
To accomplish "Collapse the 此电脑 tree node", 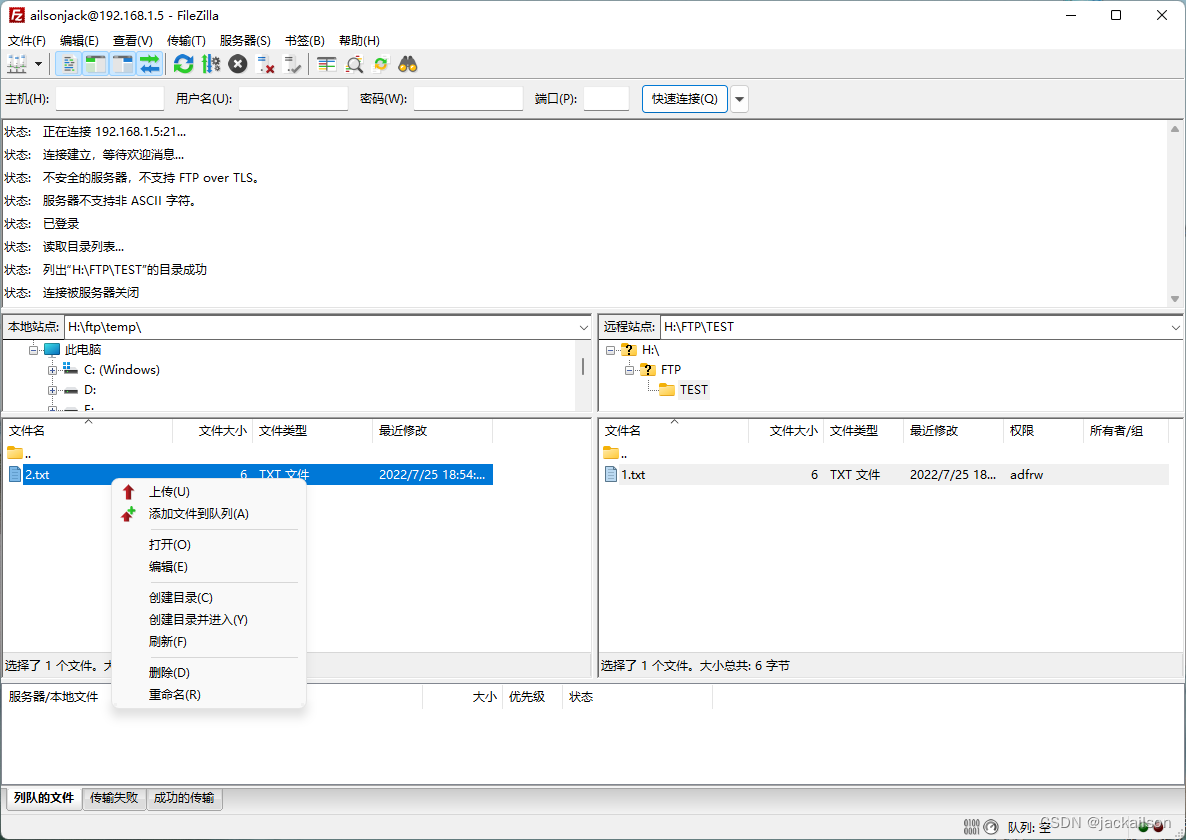I will tap(33, 350).
